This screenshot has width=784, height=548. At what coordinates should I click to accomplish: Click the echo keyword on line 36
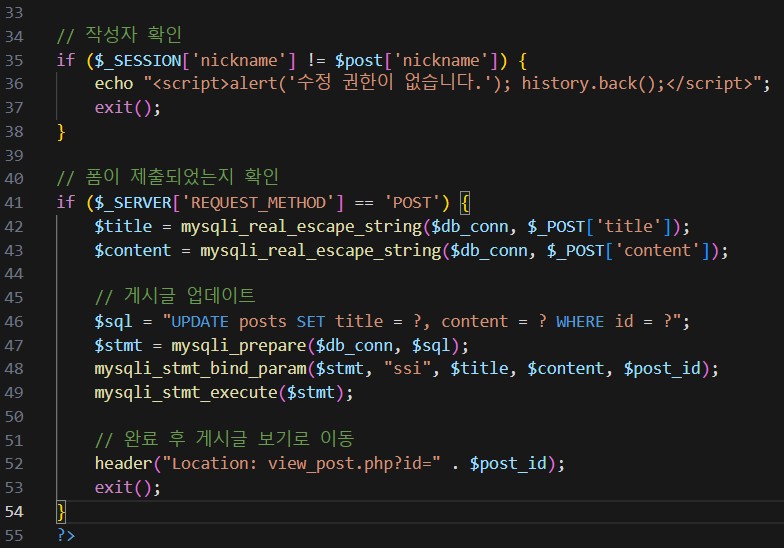114,84
